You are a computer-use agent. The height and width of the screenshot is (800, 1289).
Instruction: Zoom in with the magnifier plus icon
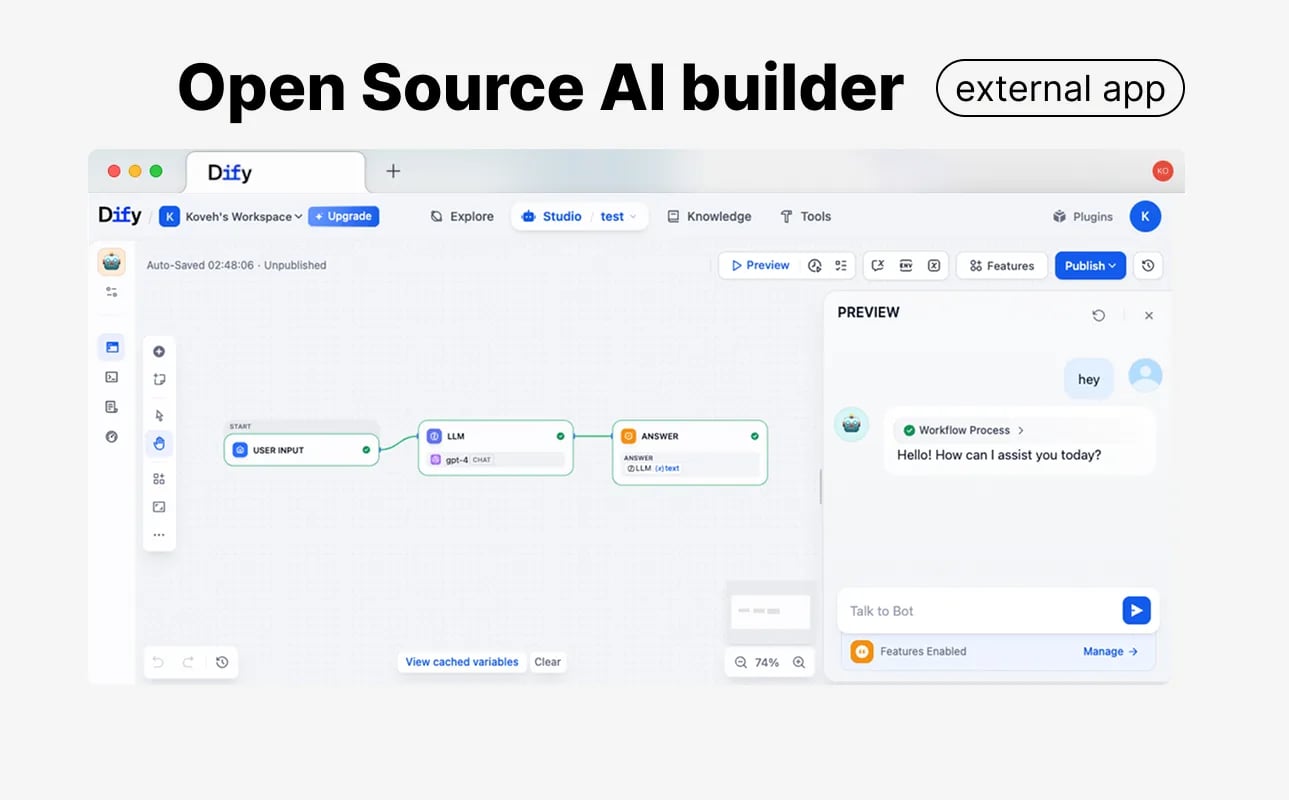tap(799, 662)
